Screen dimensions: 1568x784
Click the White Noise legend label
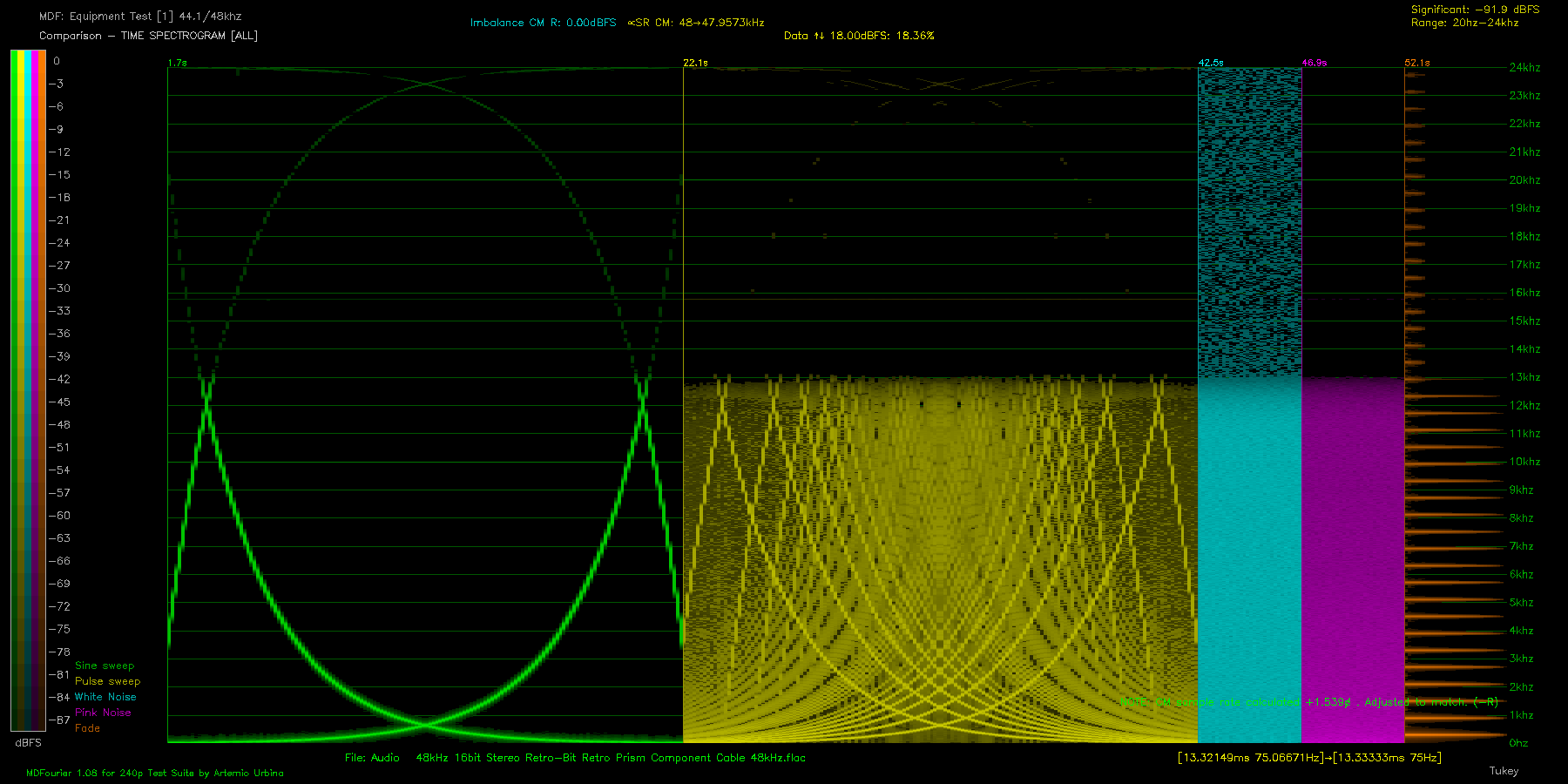[105, 697]
